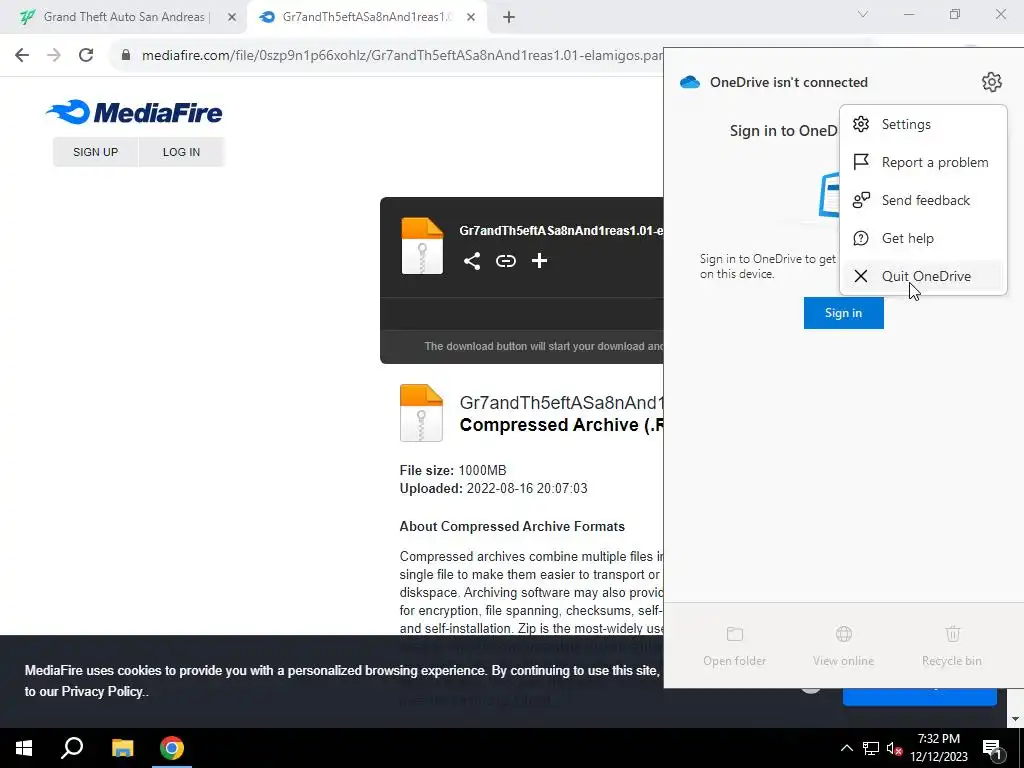Screen dimensions: 1024x768
Task: Click 'File size: 1000MB' text
Action: pos(453,470)
